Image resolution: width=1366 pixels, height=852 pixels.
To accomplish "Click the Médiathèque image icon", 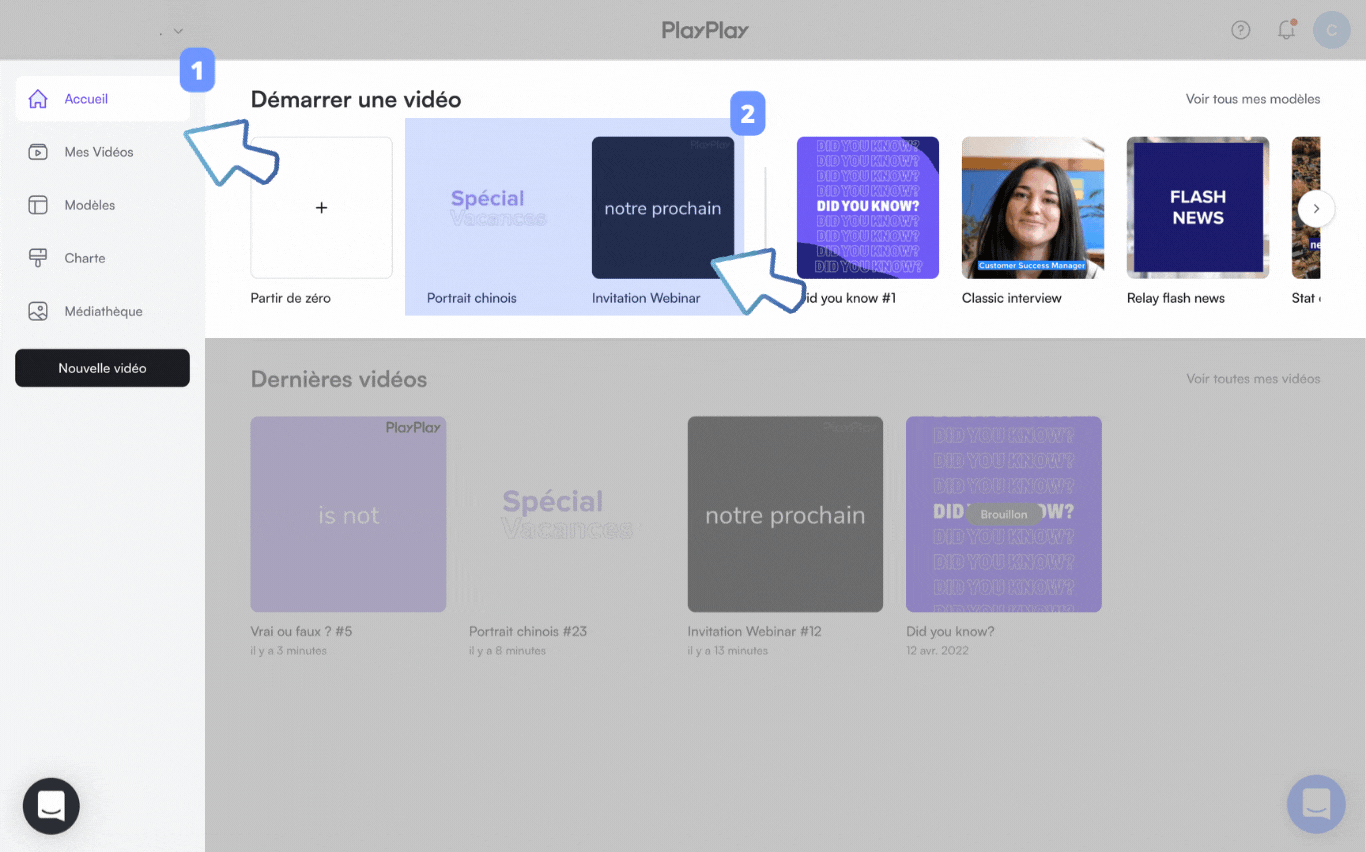I will pos(38,311).
